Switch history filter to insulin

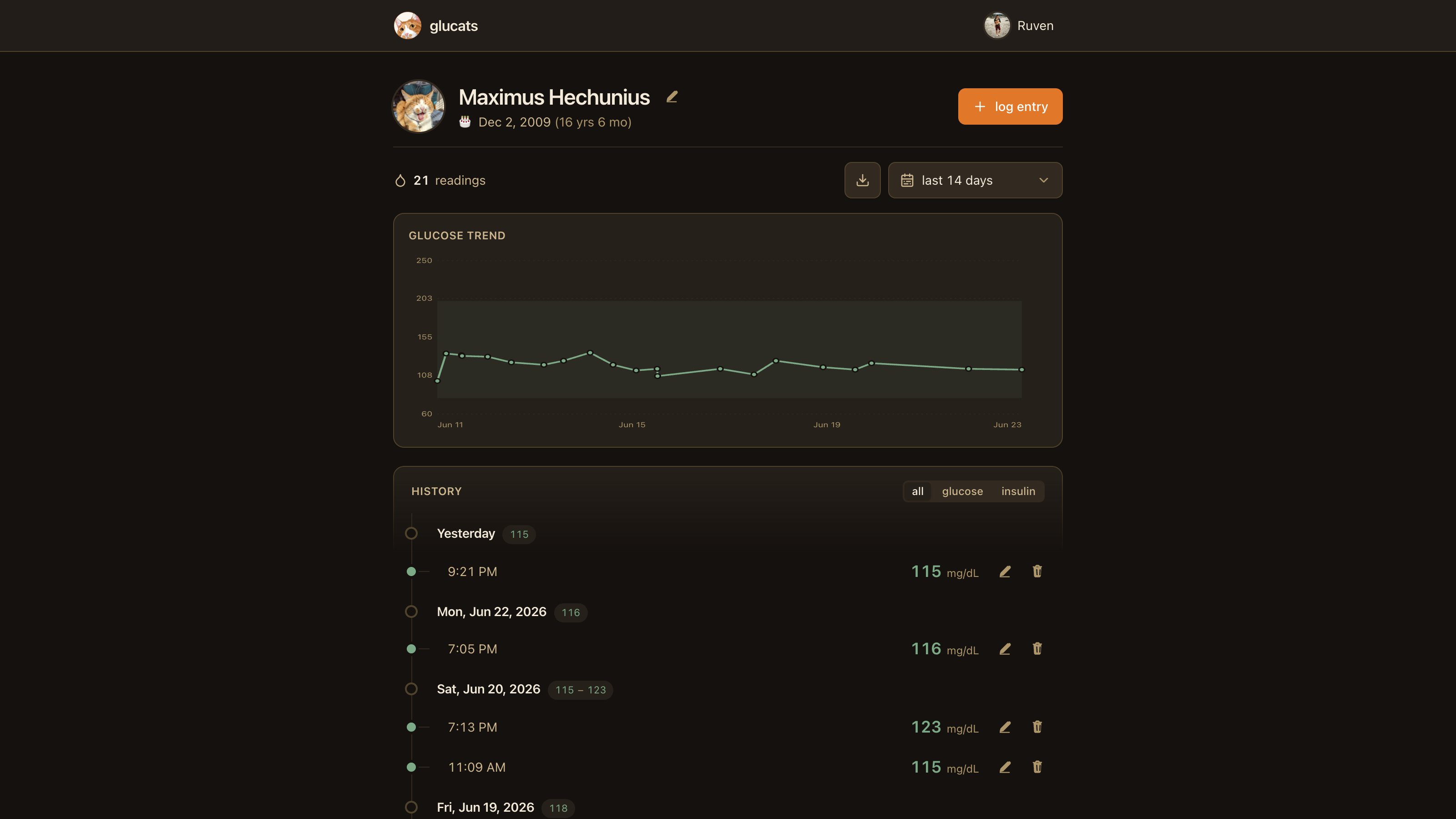pyautogui.click(x=1018, y=491)
